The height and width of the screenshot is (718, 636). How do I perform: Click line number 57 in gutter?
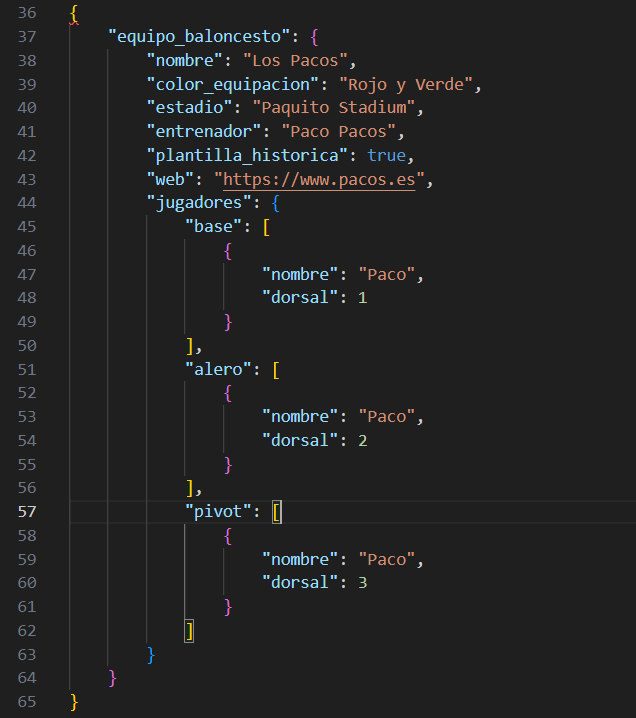[x=27, y=512]
